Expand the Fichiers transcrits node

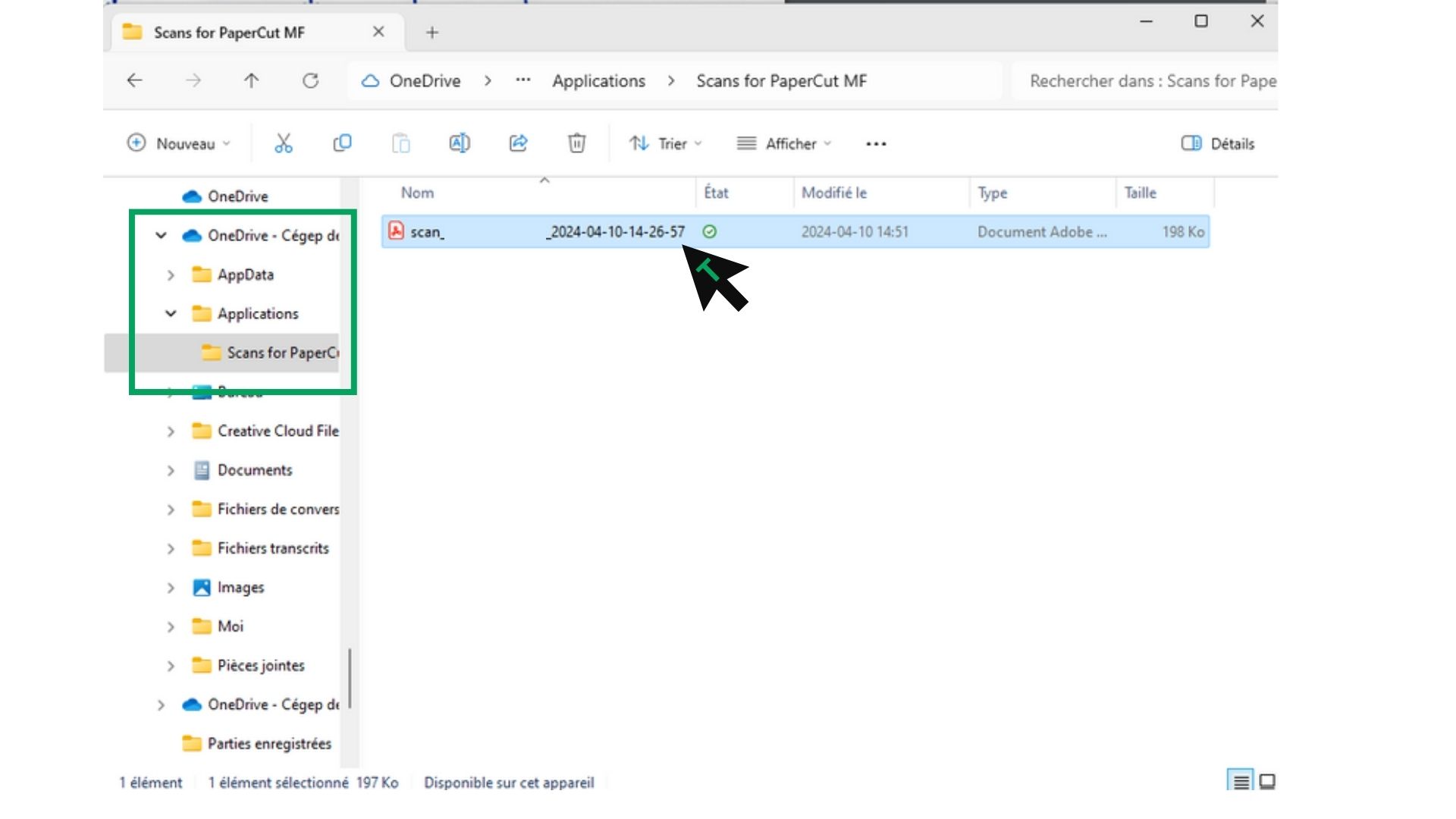[171, 548]
